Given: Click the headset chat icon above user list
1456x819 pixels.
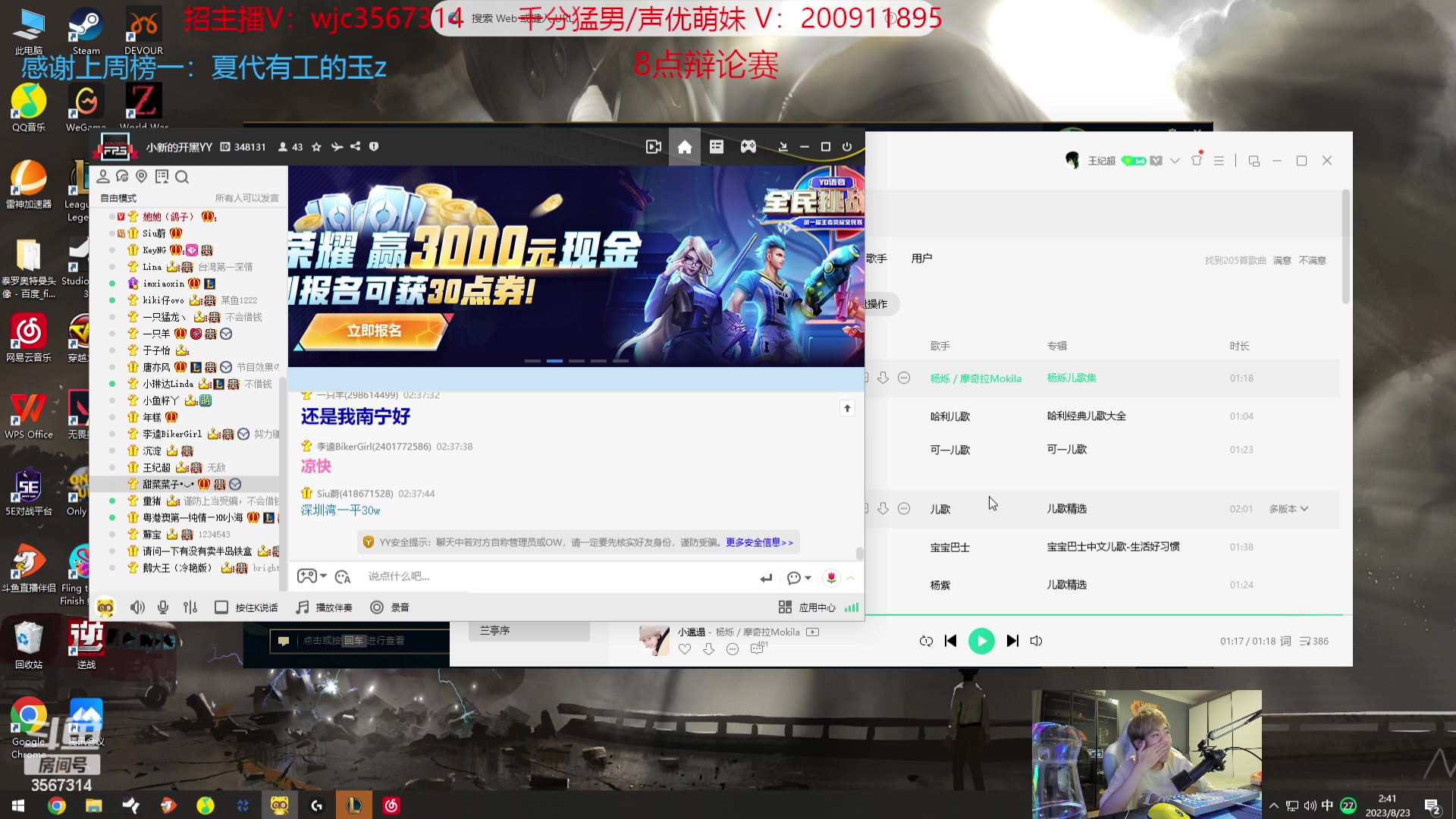Looking at the screenshot, I should 122,177.
